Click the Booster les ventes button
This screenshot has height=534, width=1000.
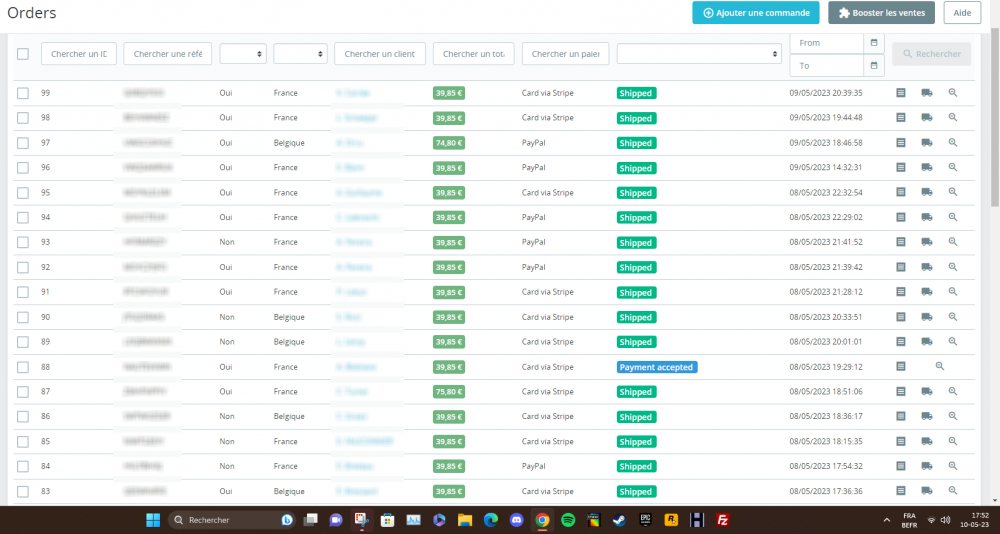(x=881, y=13)
